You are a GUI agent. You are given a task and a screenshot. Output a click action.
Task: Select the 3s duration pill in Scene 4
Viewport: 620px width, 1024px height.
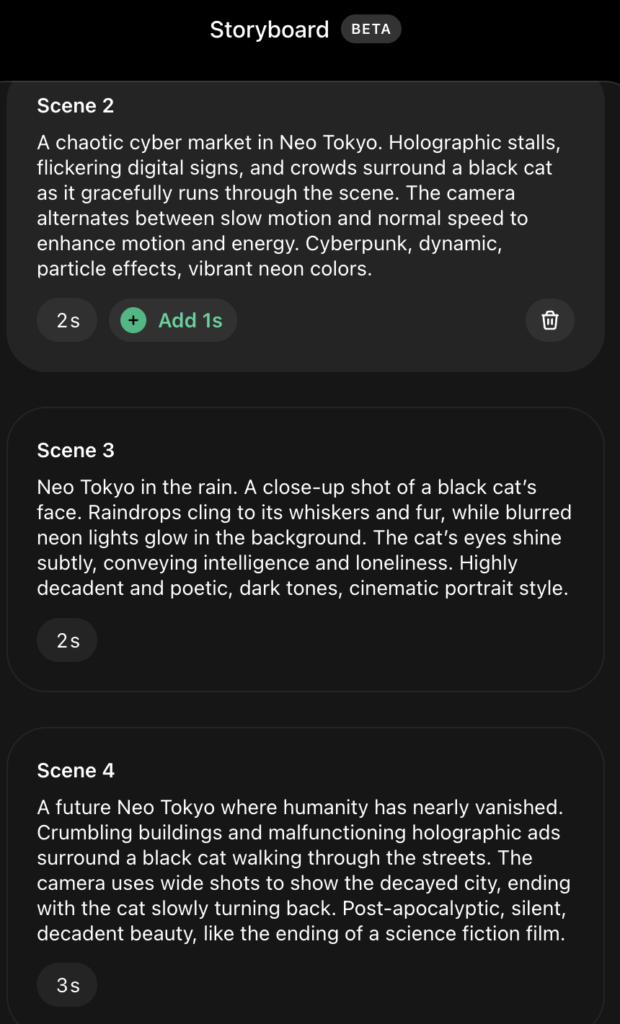coord(67,985)
